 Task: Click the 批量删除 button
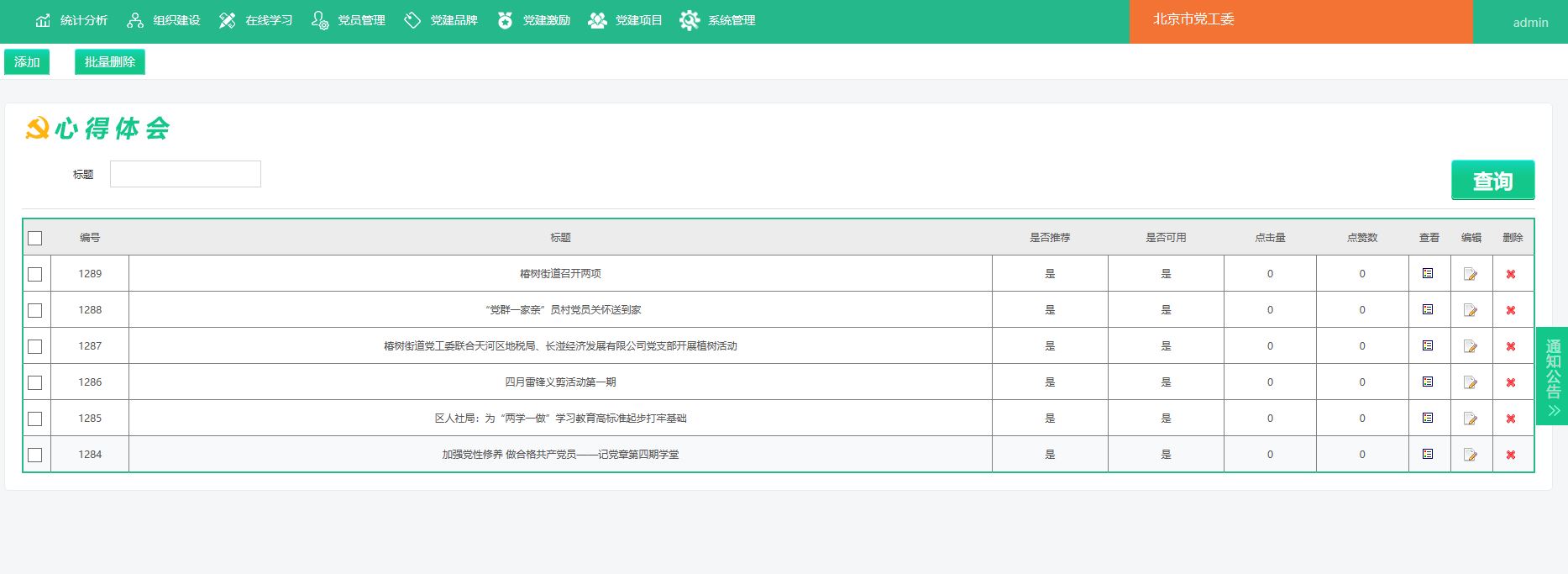tap(110, 62)
